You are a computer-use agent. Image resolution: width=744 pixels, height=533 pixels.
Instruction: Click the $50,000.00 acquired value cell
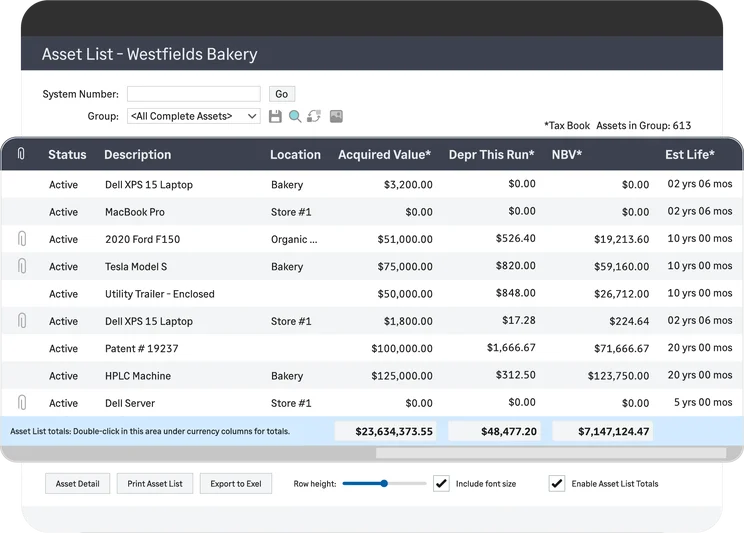[x=405, y=294]
